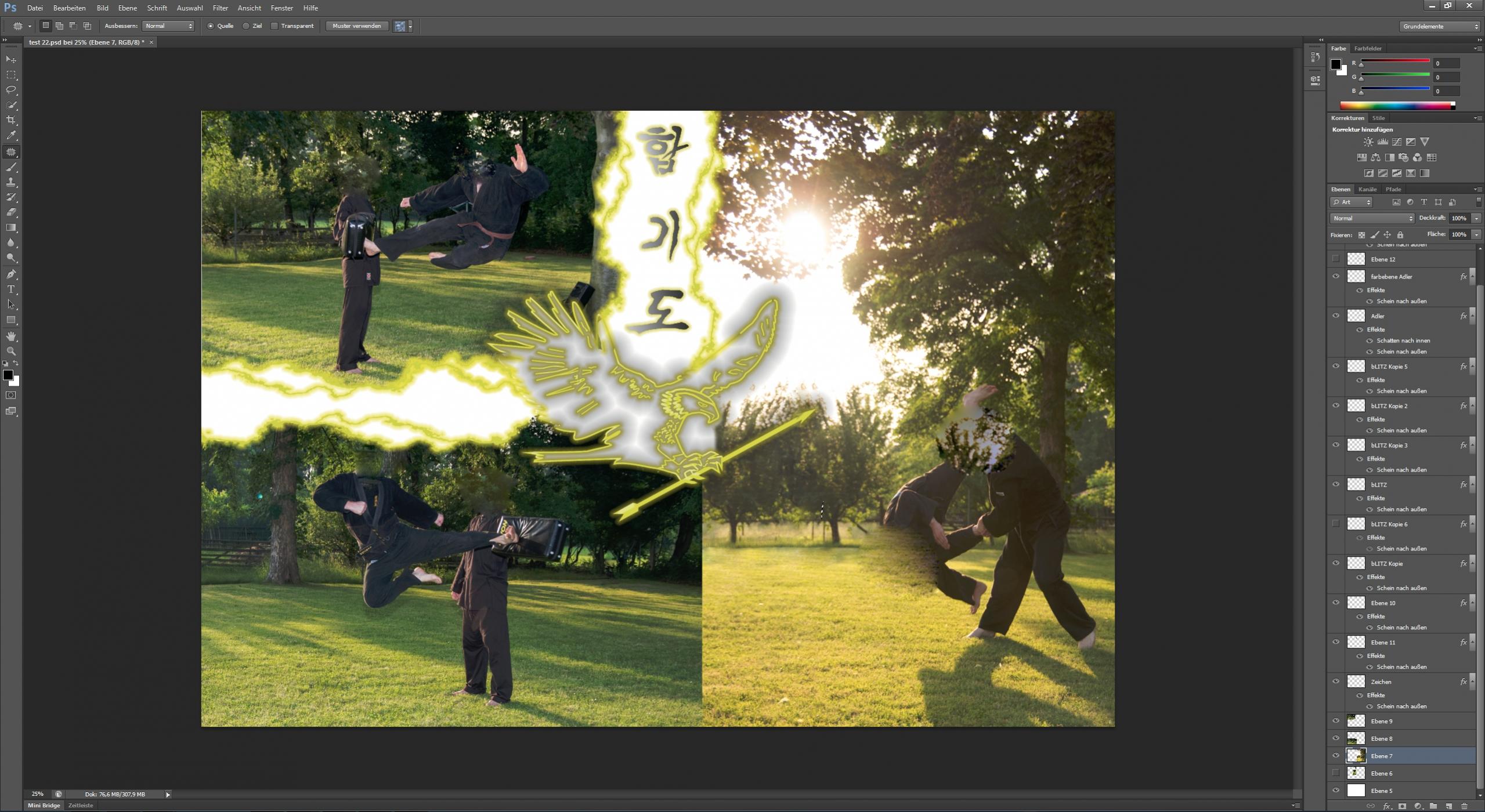This screenshot has height=812, width=1485.
Task: Click the foreground color swatch in Farbe panel
Action: point(1336,64)
